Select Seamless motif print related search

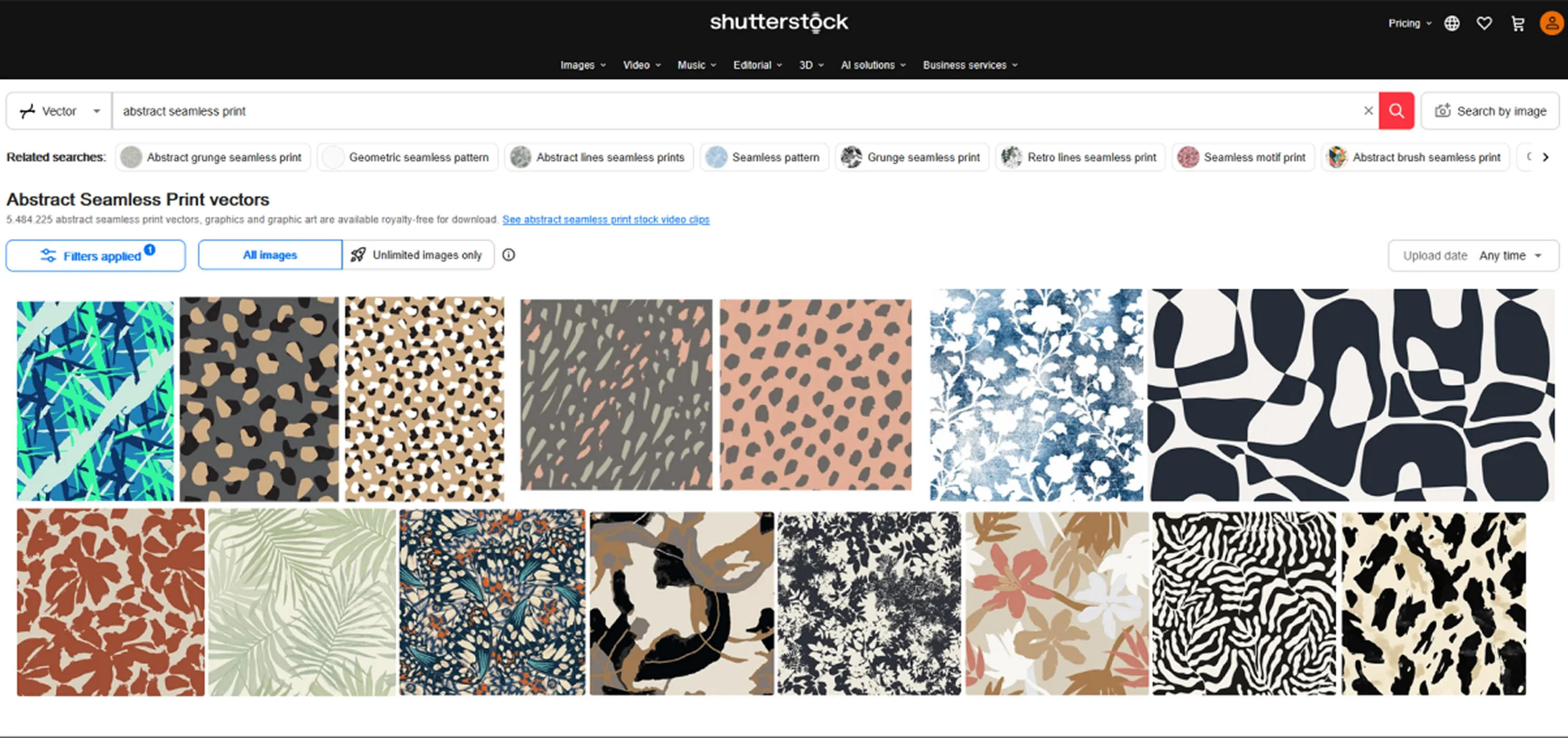(x=1243, y=157)
